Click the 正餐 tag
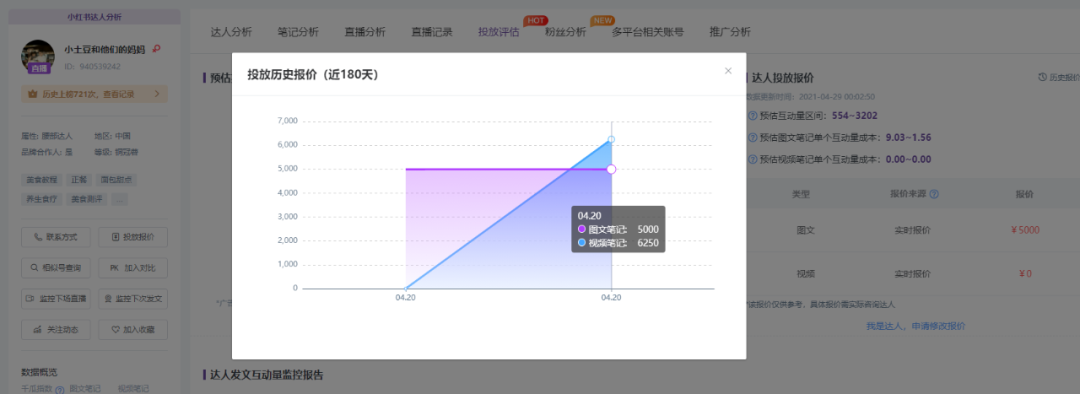The height and width of the screenshot is (394, 1080). 79,180
